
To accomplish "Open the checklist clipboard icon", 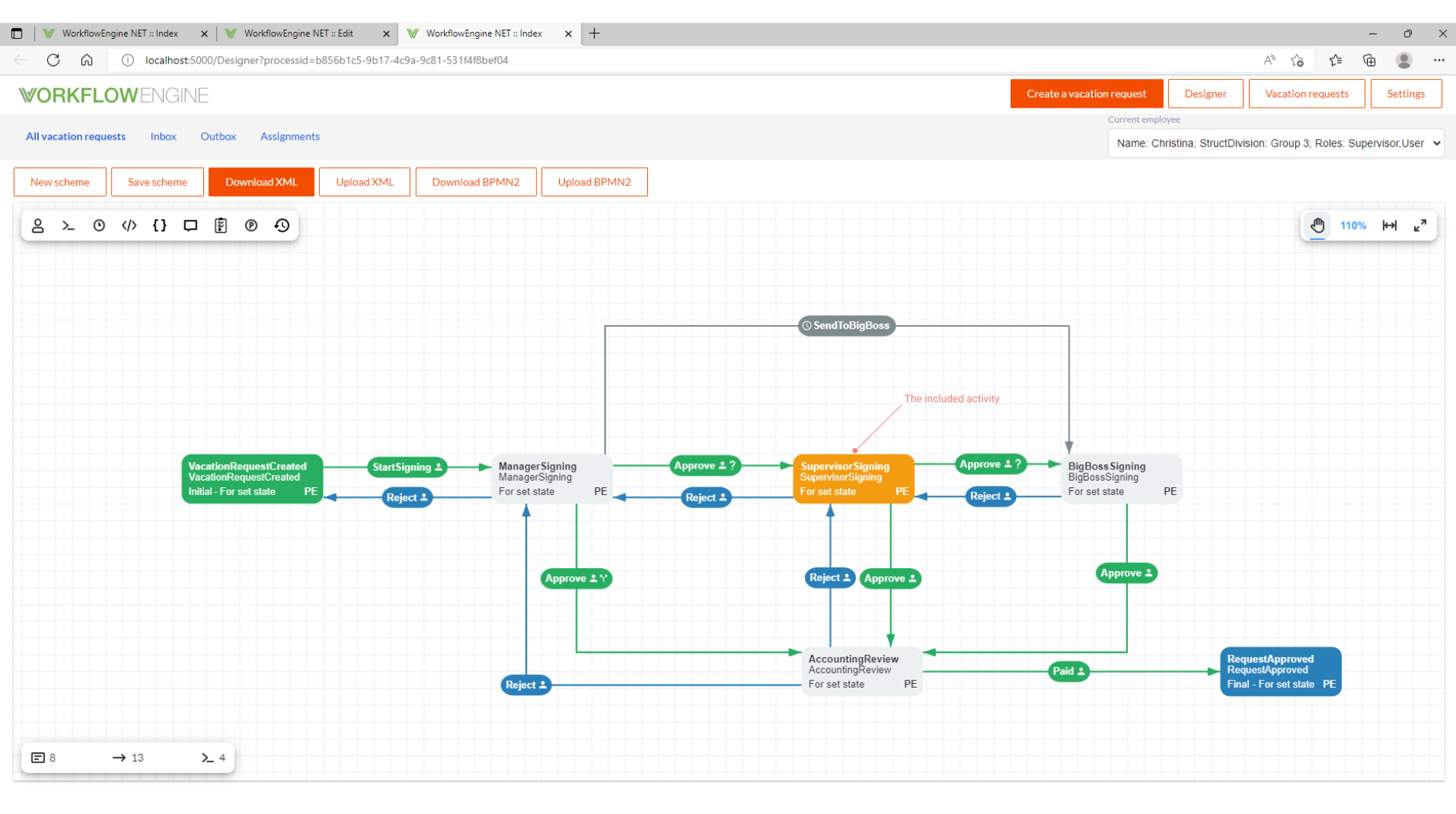I will (220, 226).
